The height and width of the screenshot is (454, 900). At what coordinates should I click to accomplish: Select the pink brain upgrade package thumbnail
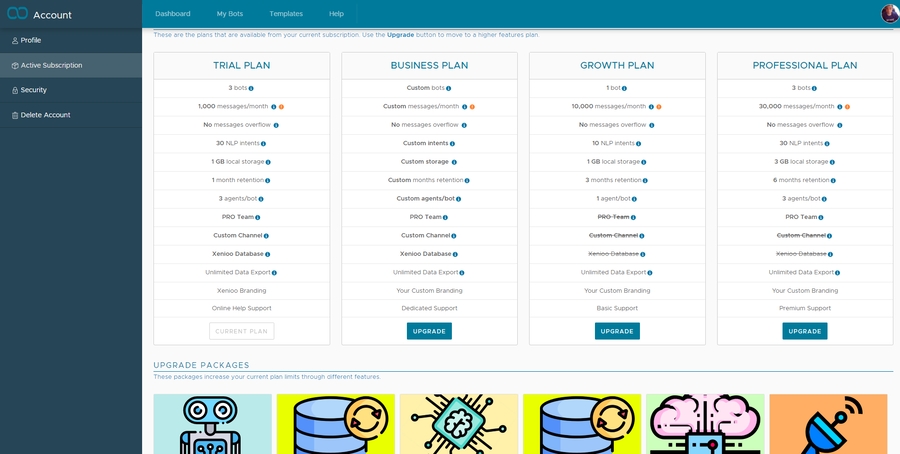click(705, 424)
